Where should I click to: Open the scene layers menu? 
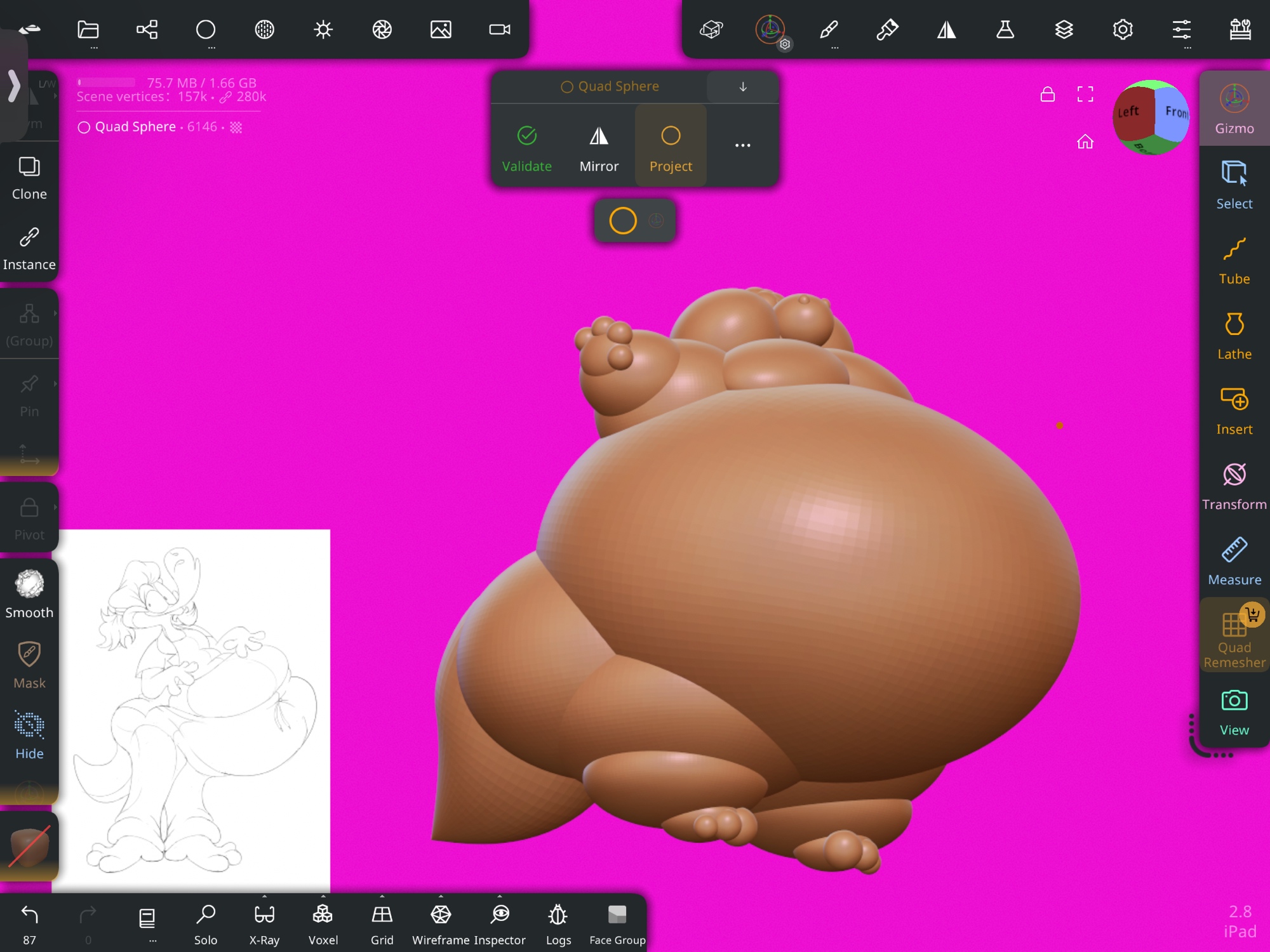[x=1064, y=30]
